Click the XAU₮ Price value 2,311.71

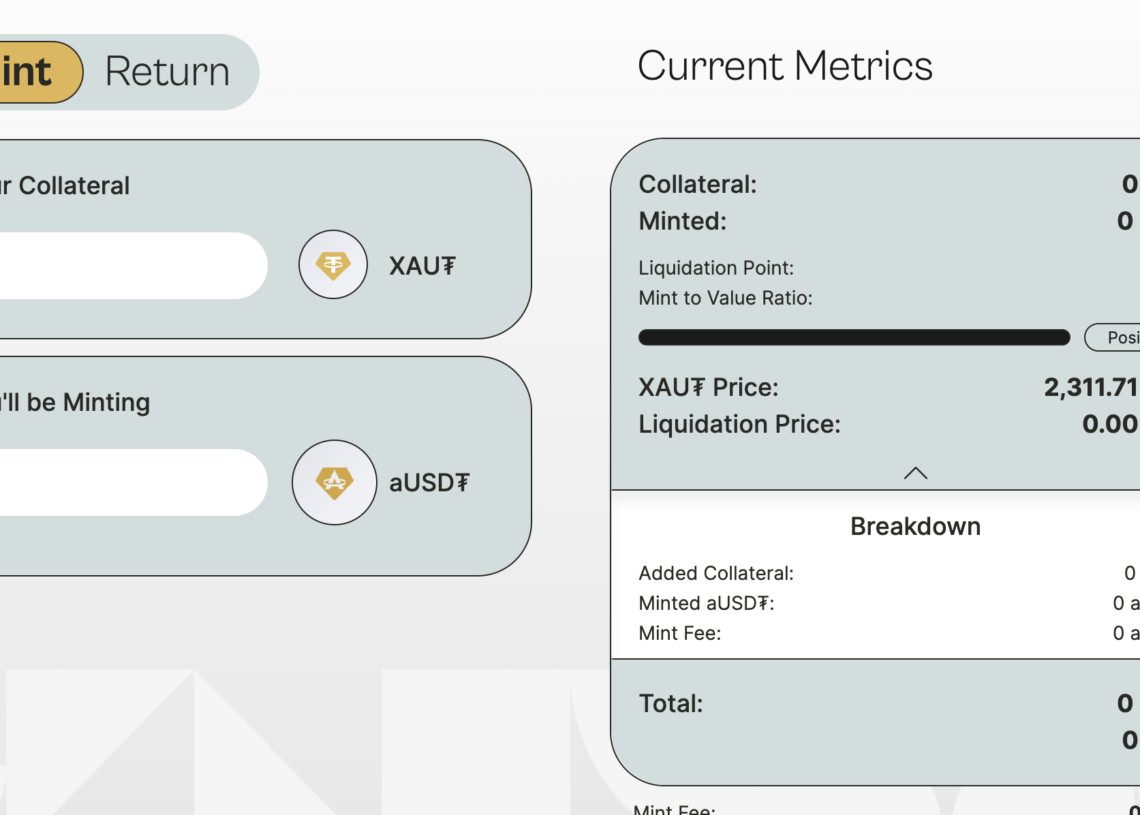[x=1091, y=387]
